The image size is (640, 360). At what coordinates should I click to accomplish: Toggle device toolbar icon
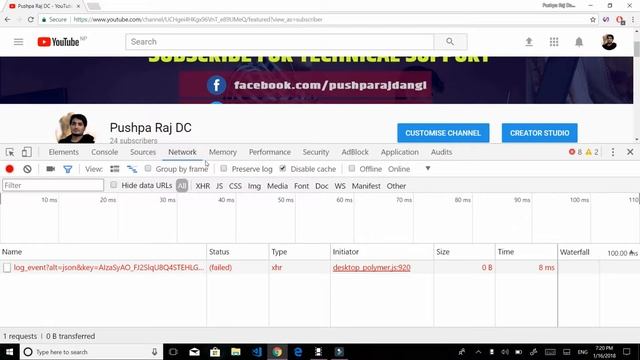coord(27,152)
